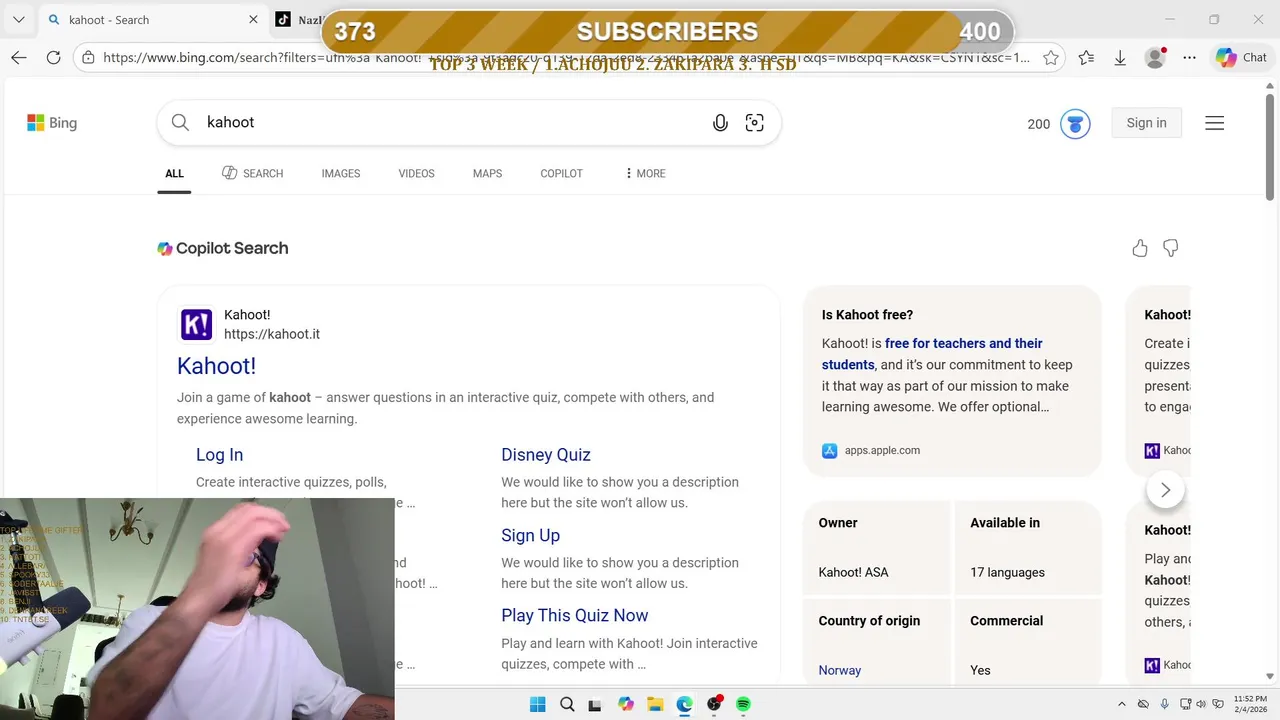The image size is (1280, 720).
Task: Click the Bing logo
Action: pos(52,122)
